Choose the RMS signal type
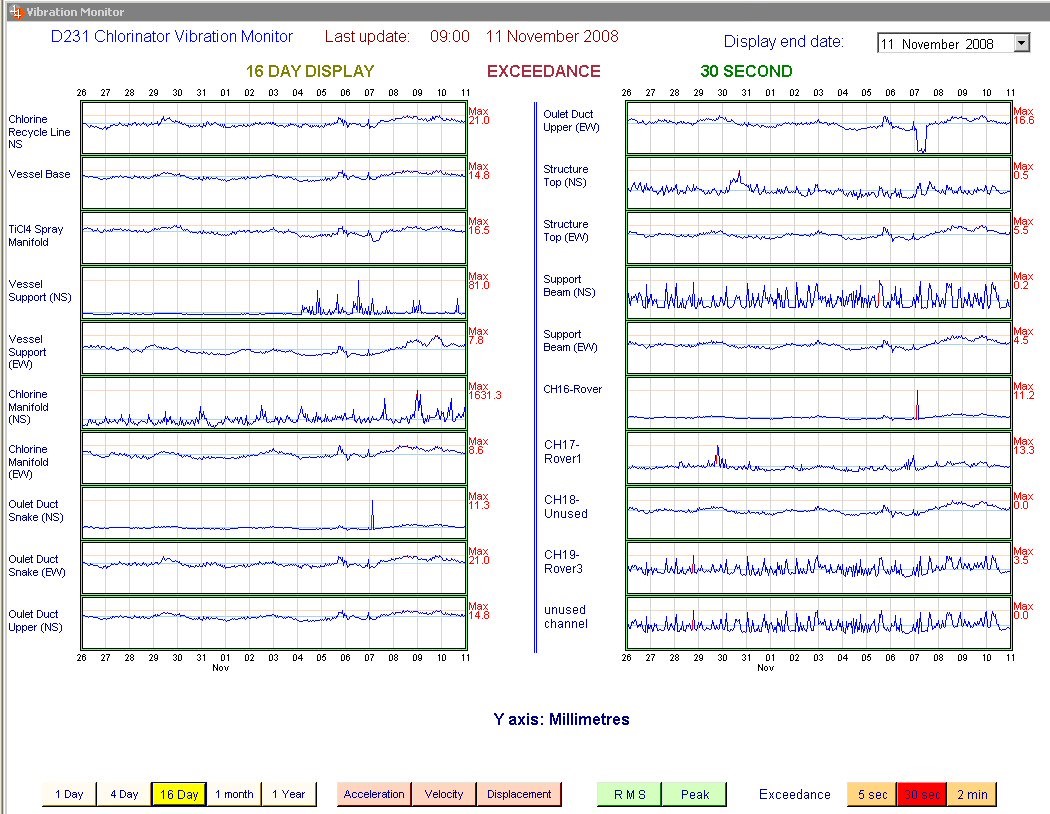1050x814 pixels. (630, 794)
